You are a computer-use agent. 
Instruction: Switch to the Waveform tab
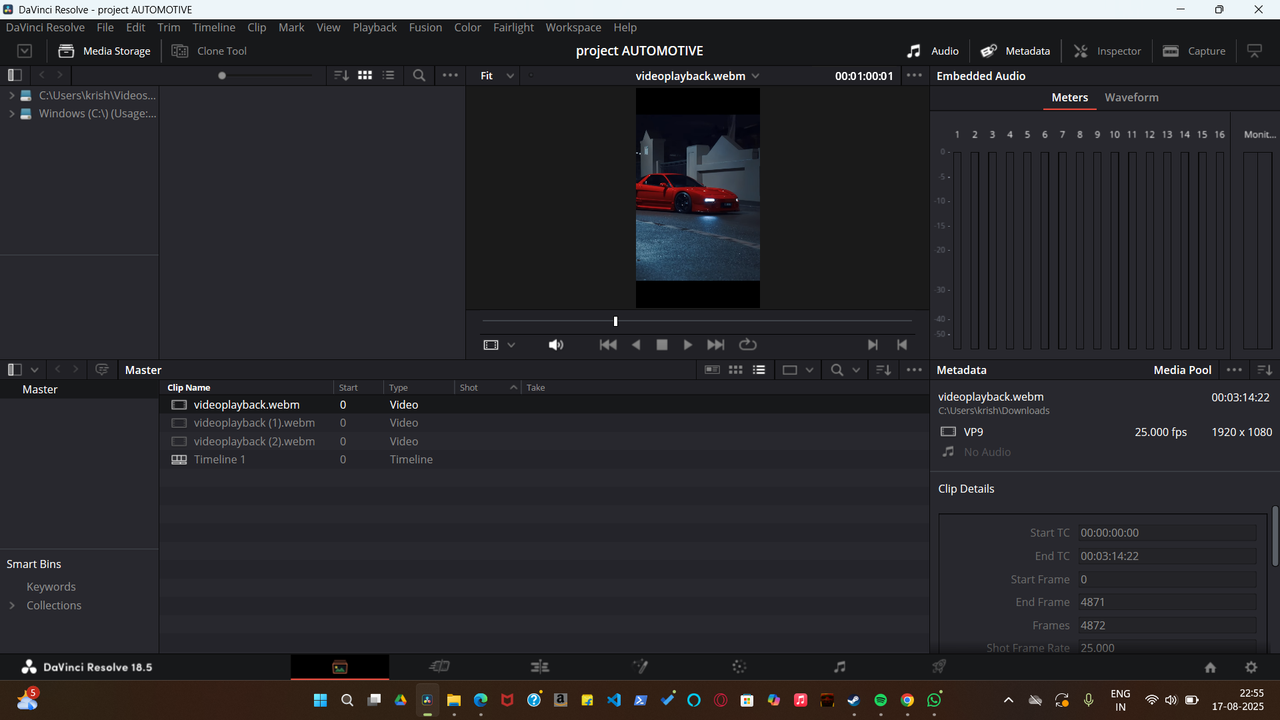[1131, 97]
